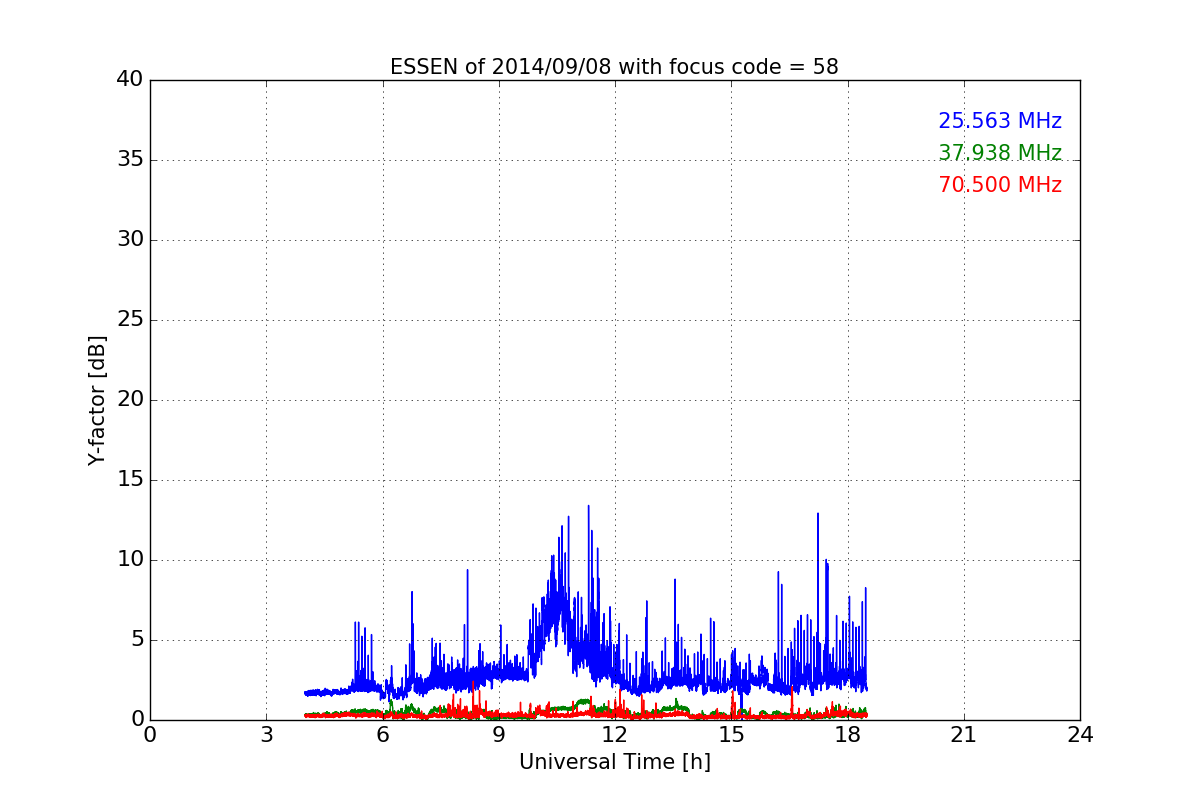The width and height of the screenshot is (1200, 800).
Task: Select the 25.563 MHz legend label
Action: (1000, 121)
